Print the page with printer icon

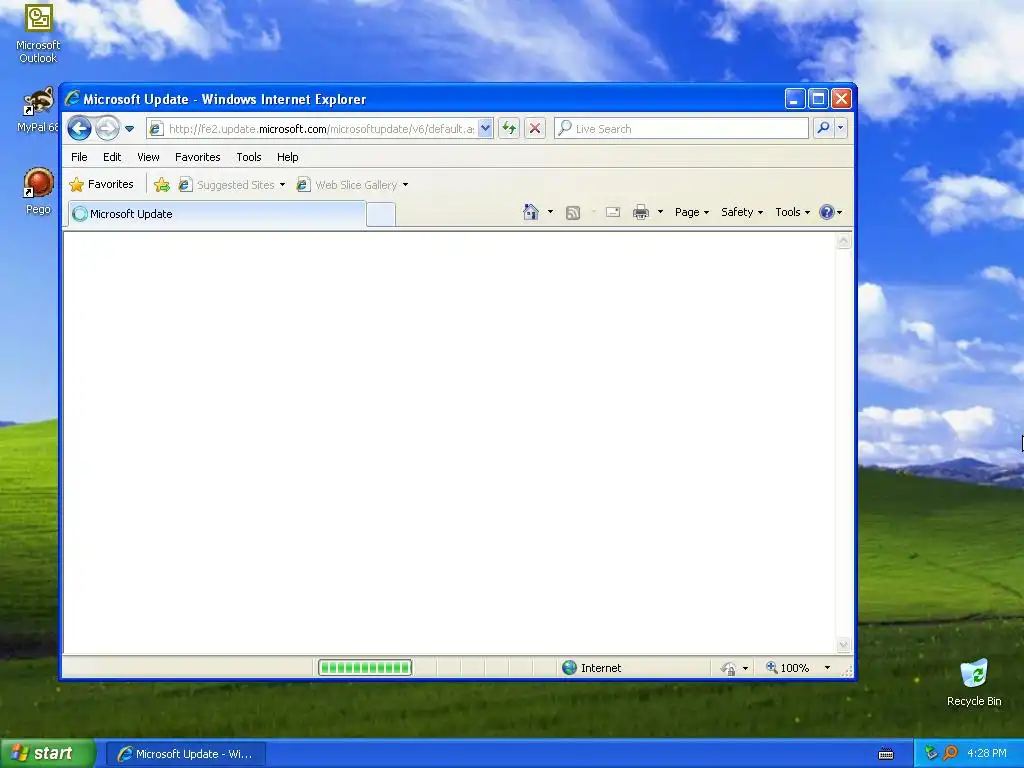coord(641,212)
